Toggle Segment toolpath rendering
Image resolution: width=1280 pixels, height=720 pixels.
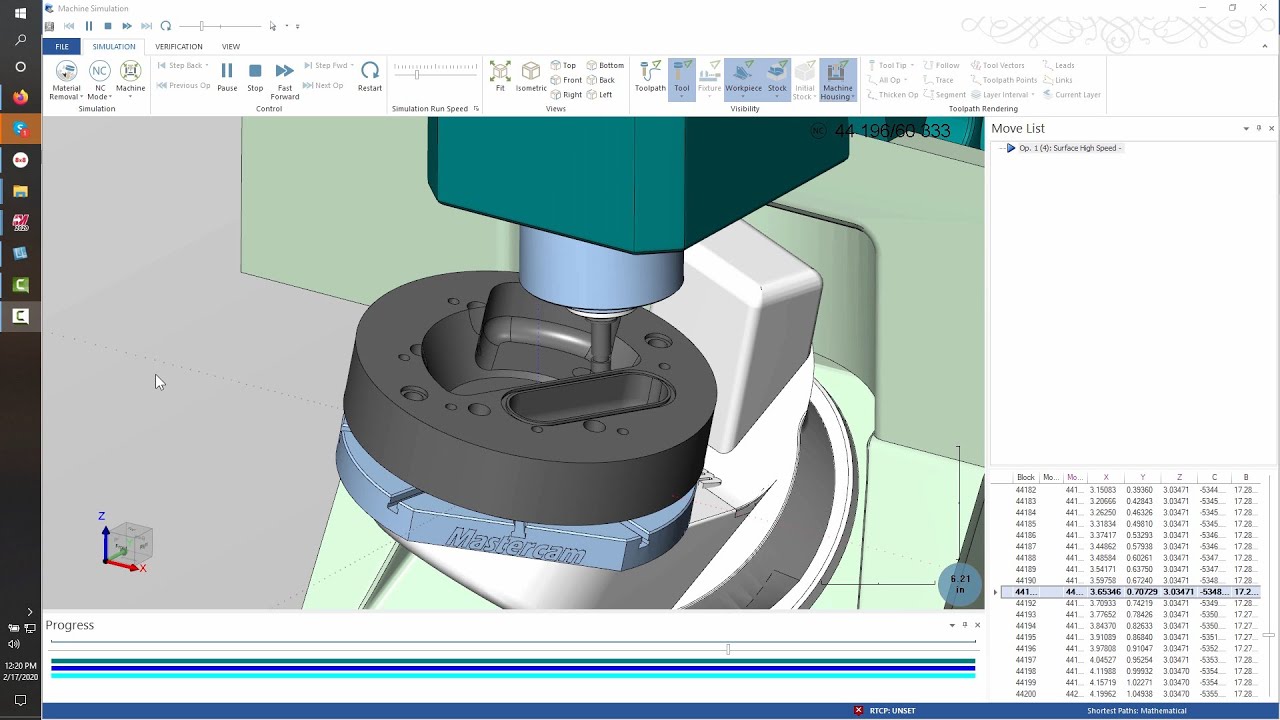click(x=944, y=95)
